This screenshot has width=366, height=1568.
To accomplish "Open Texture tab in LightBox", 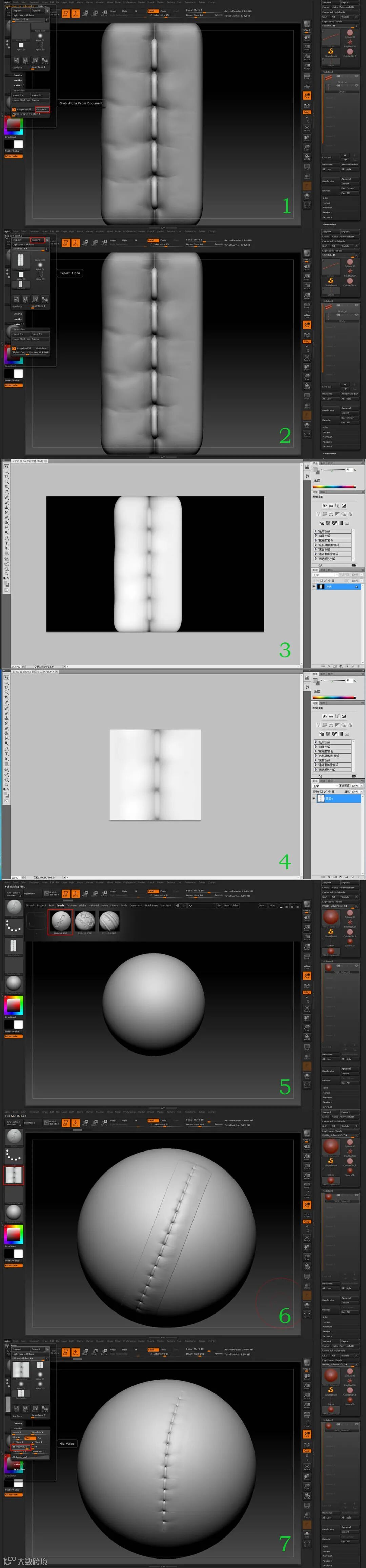I will click(72, 905).
